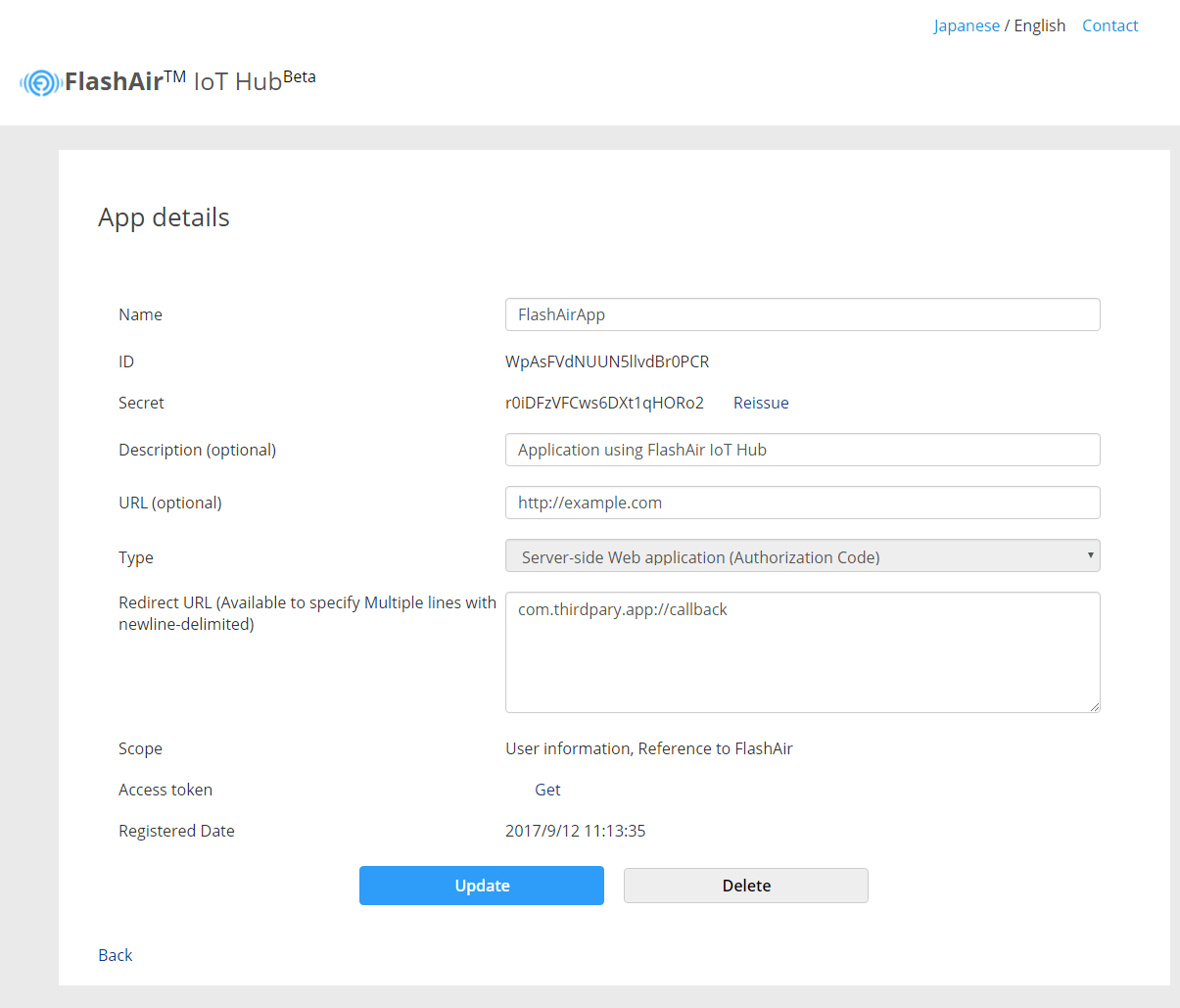Navigate Back to the app list
The image size is (1180, 1008).
[x=115, y=954]
